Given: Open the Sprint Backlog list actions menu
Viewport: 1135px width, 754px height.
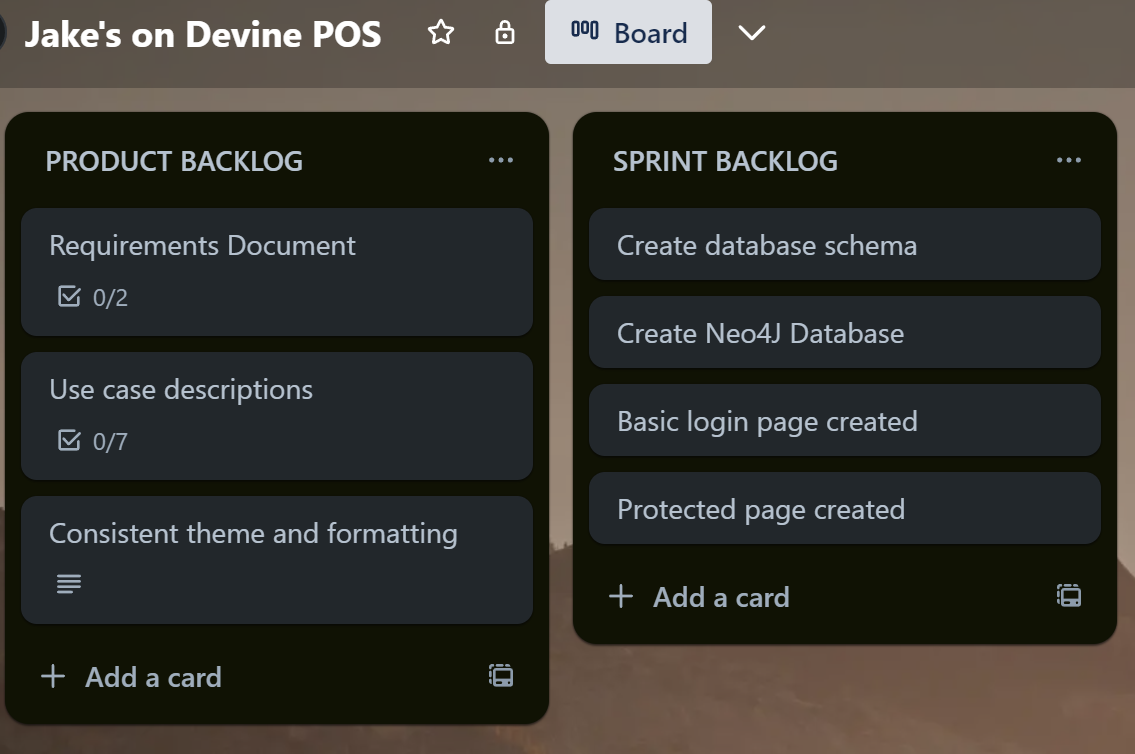Looking at the screenshot, I should 1068,160.
